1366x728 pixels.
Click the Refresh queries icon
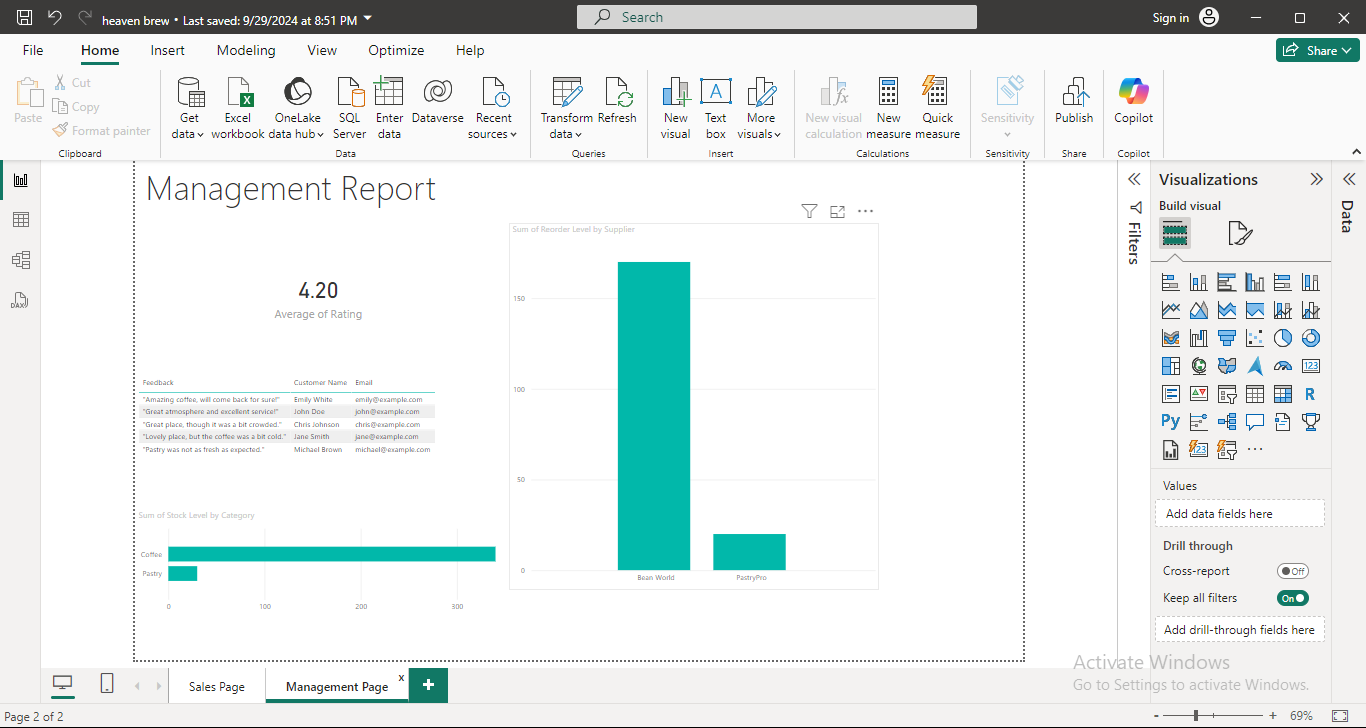tap(617, 94)
